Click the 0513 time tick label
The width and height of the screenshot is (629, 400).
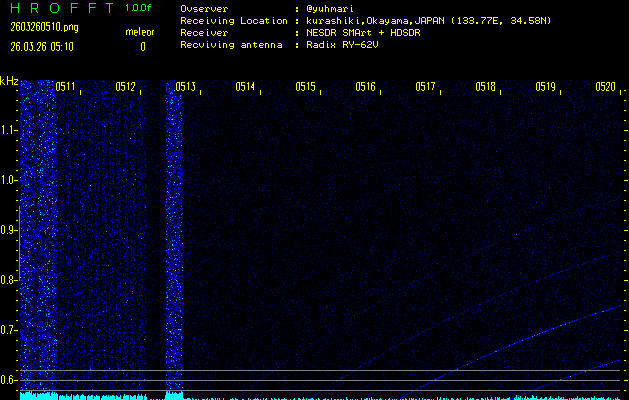[x=185, y=87]
